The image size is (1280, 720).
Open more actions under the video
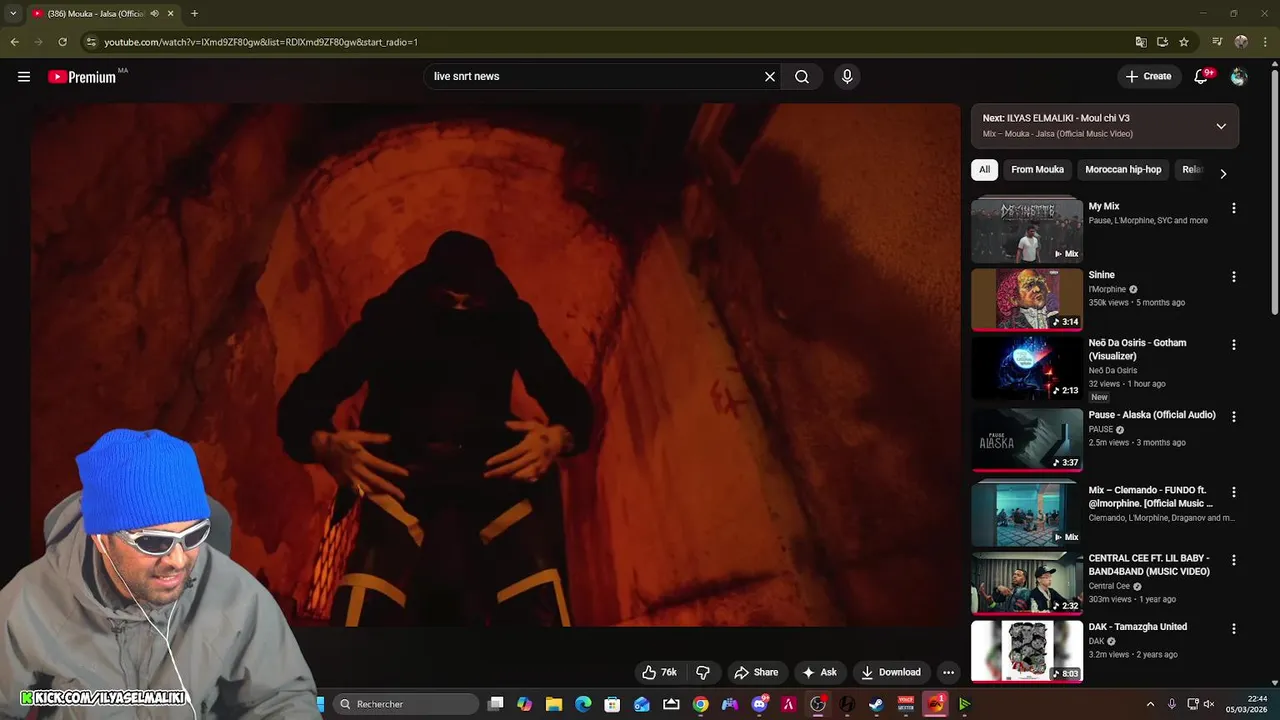(948, 672)
